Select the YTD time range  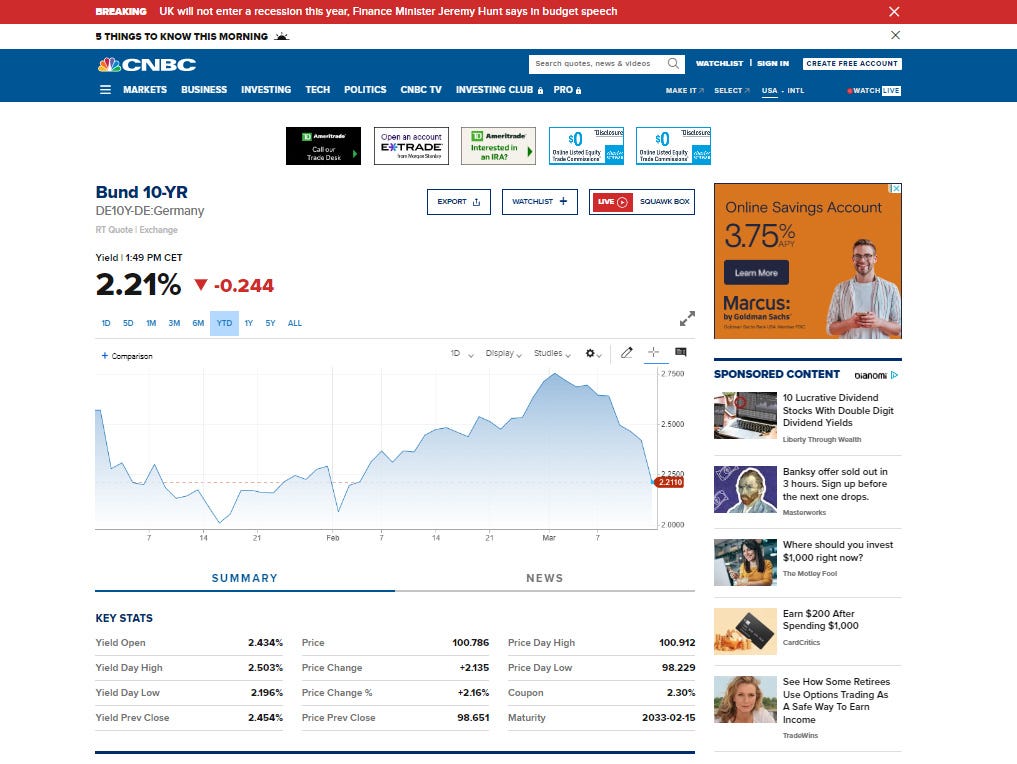[224, 323]
